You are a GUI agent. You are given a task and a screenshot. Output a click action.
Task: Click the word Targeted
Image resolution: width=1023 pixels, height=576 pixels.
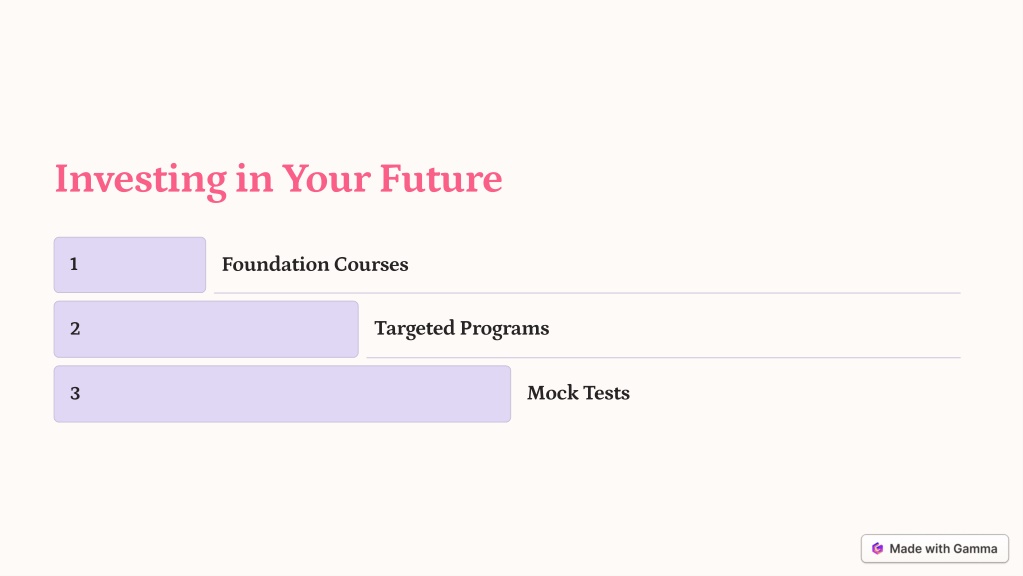tap(414, 329)
